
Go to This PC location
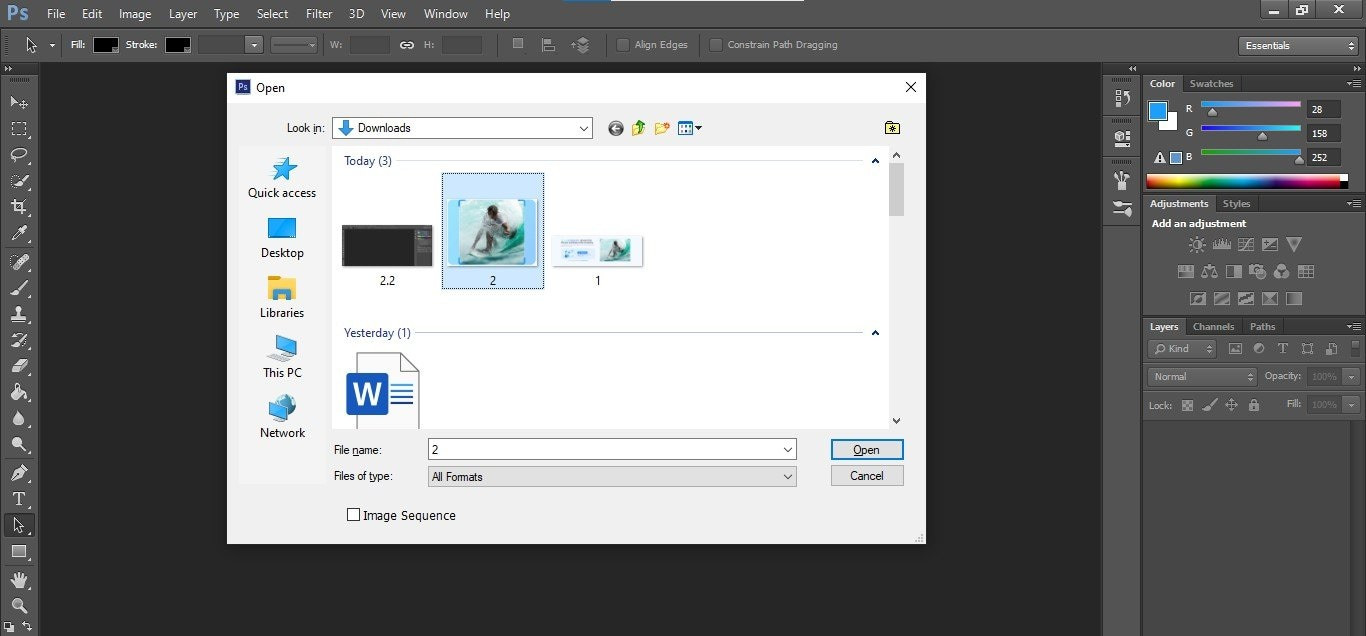[x=282, y=357]
